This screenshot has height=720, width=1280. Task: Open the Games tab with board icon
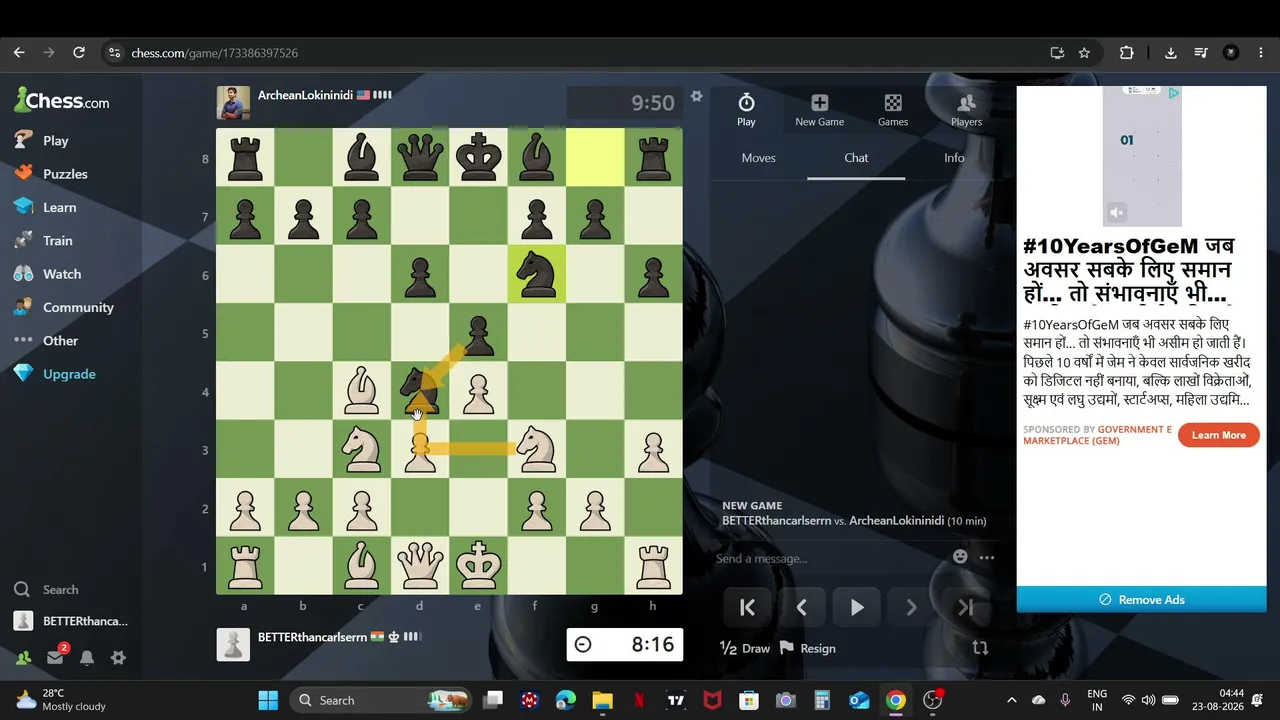(x=893, y=109)
